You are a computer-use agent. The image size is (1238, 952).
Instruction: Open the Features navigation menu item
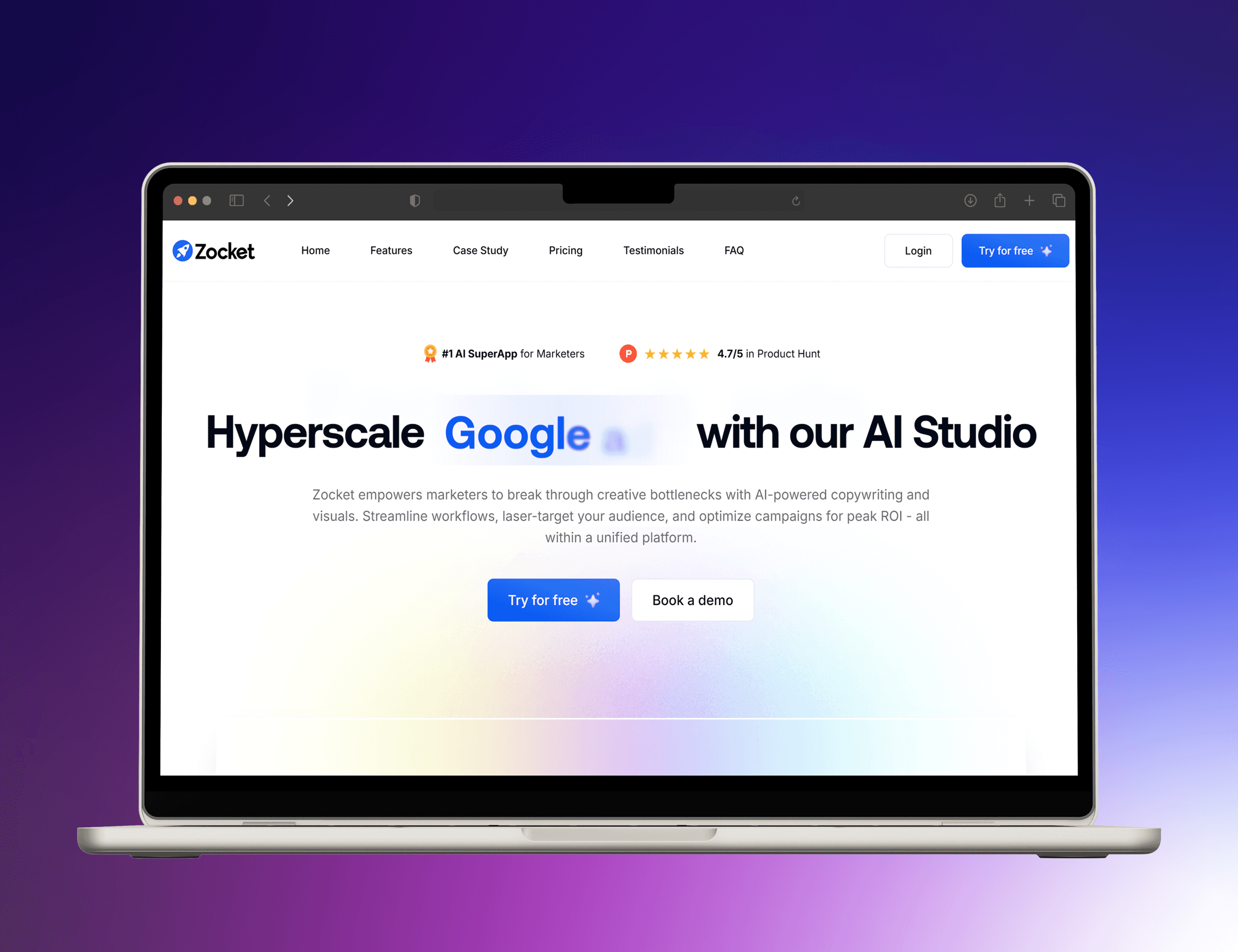[x=390, y=251]
